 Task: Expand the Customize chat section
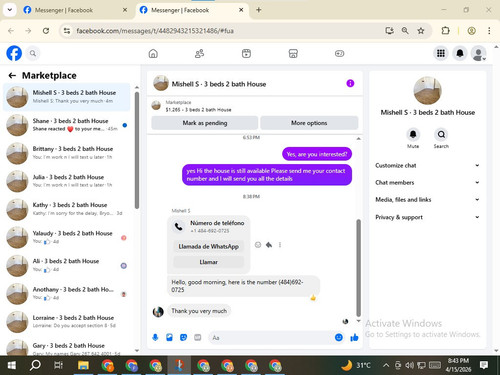[428, 165]
